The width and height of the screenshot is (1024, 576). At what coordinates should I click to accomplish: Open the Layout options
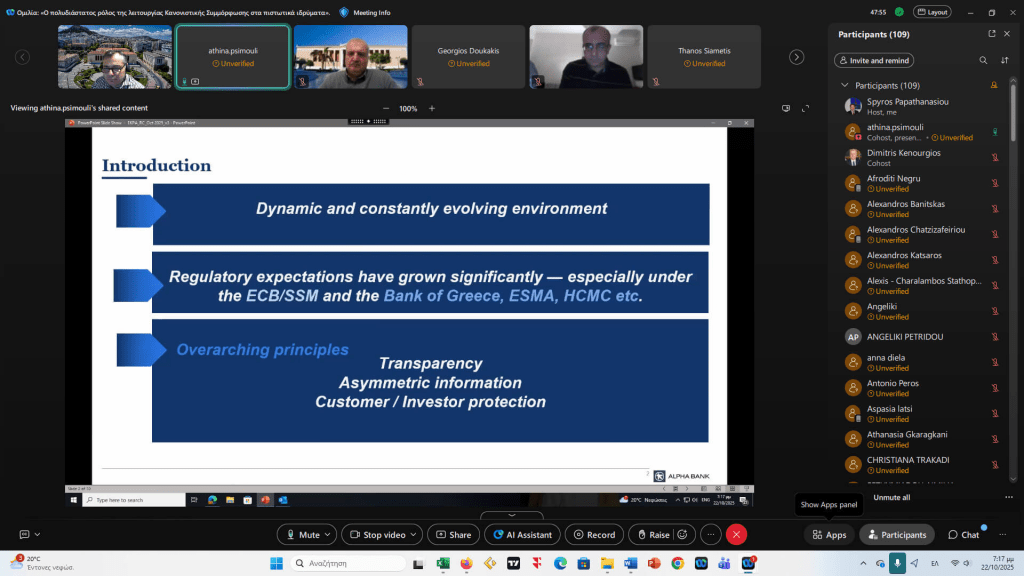pos(933,12)
